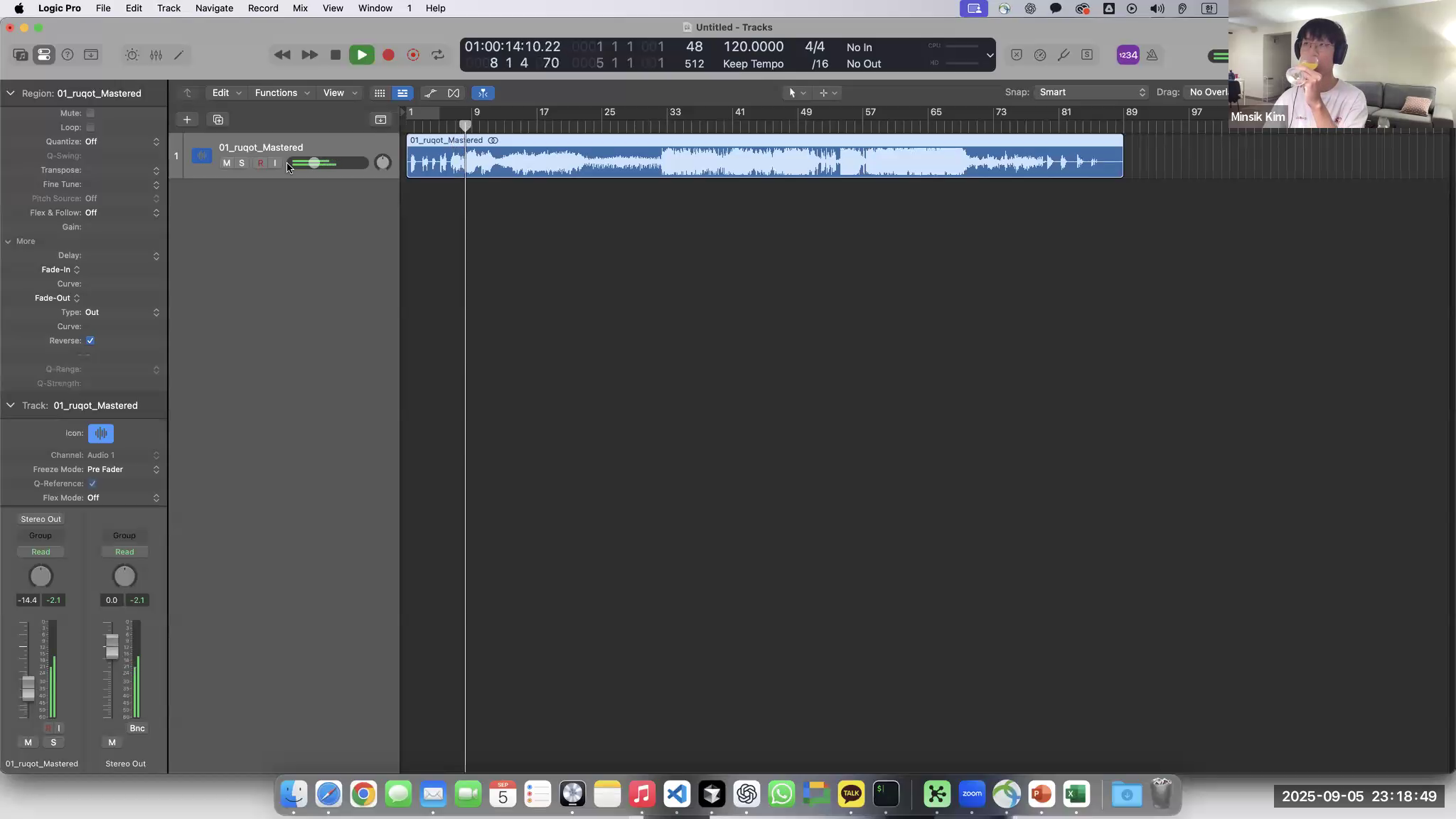Open the Mix menu in menu bar
Screen dimensions: 1456x819
(300, 9)
